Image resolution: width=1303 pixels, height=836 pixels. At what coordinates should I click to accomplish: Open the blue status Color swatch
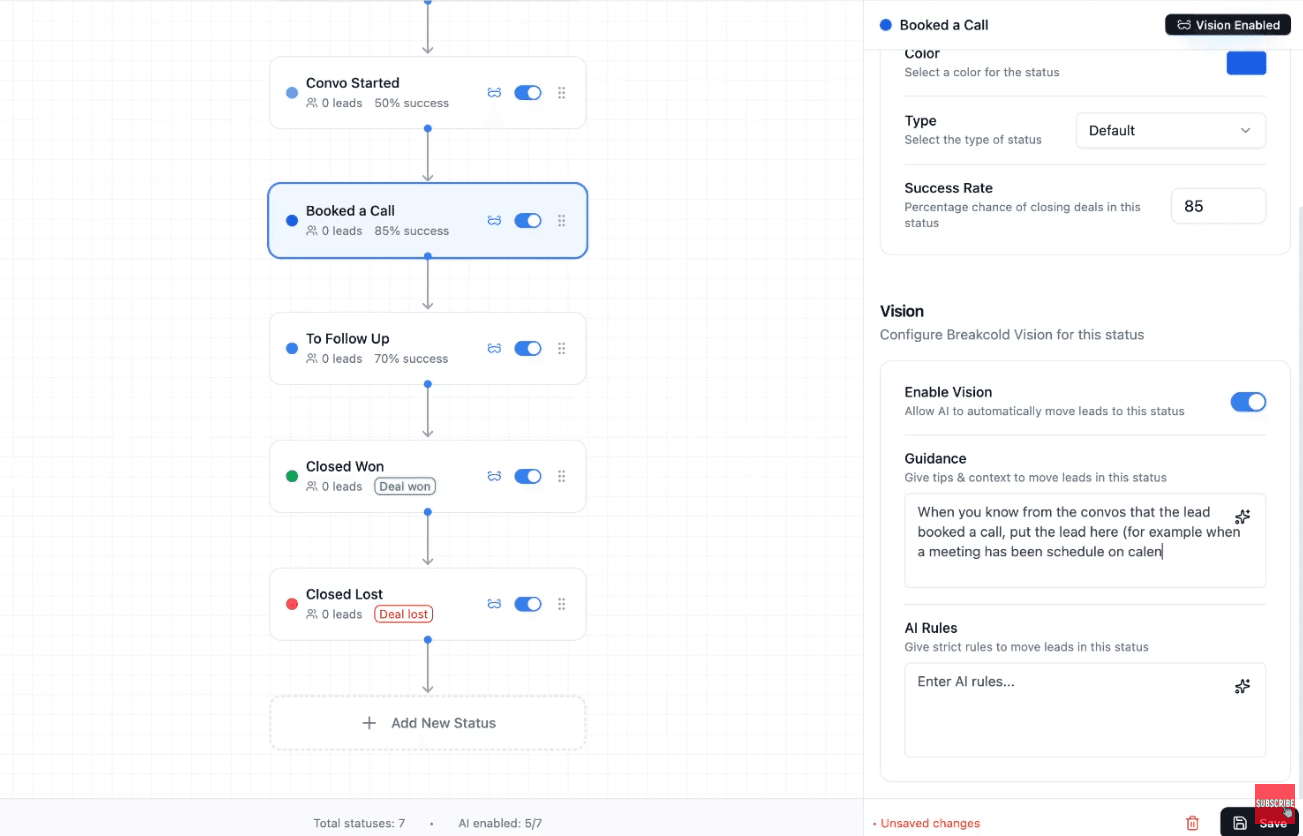[1246, 62]
